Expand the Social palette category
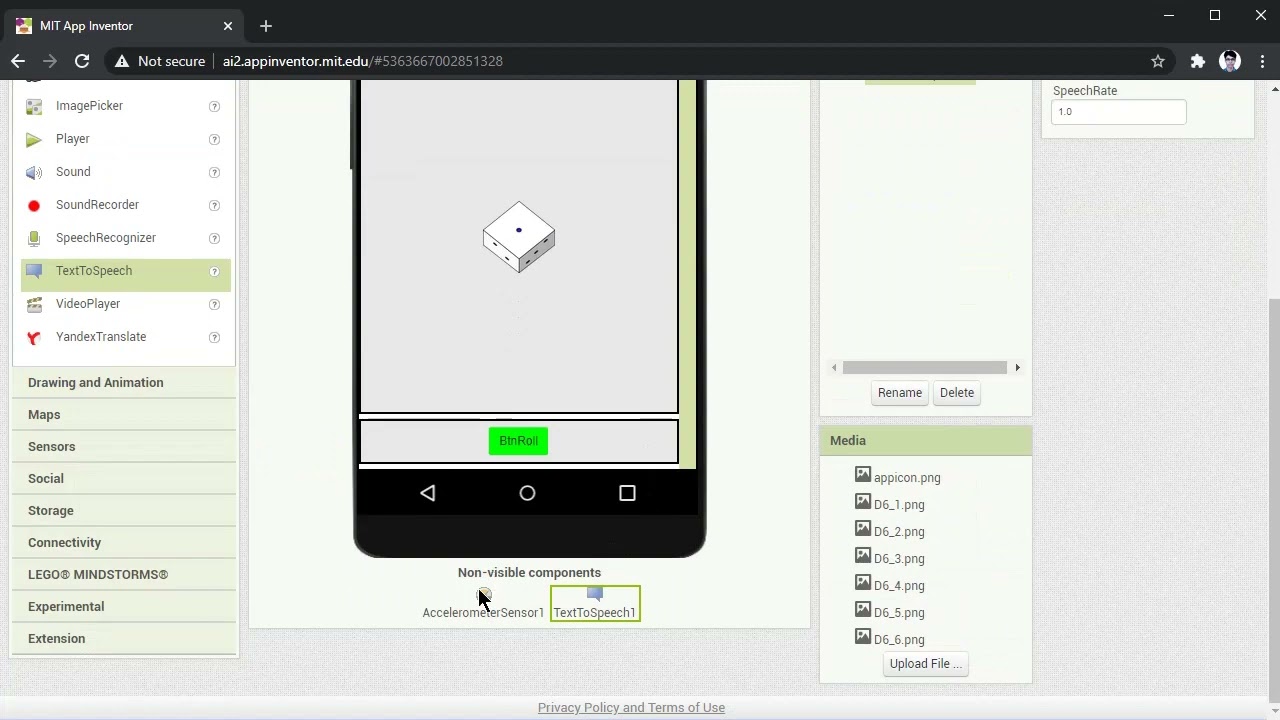Screen dimensions: 1280x720 tap(124, 479)
